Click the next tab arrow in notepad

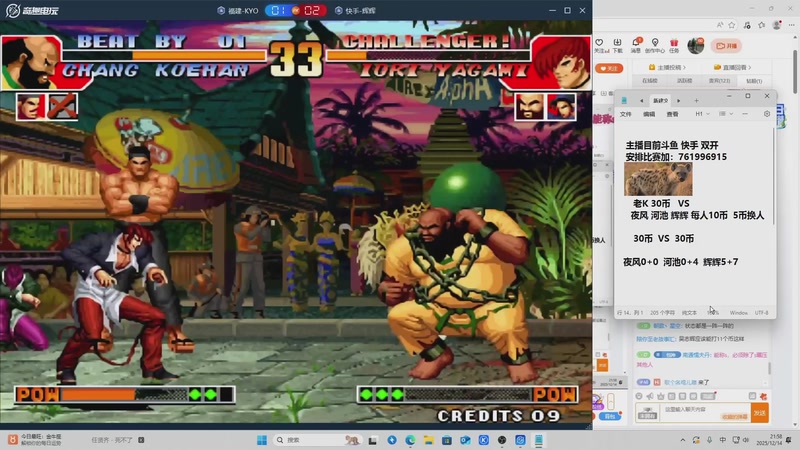pyautogui.click(x=679, y=101)
